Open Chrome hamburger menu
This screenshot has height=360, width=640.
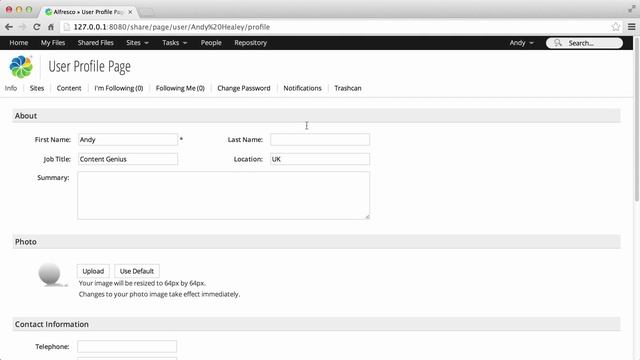coord(631,27)
